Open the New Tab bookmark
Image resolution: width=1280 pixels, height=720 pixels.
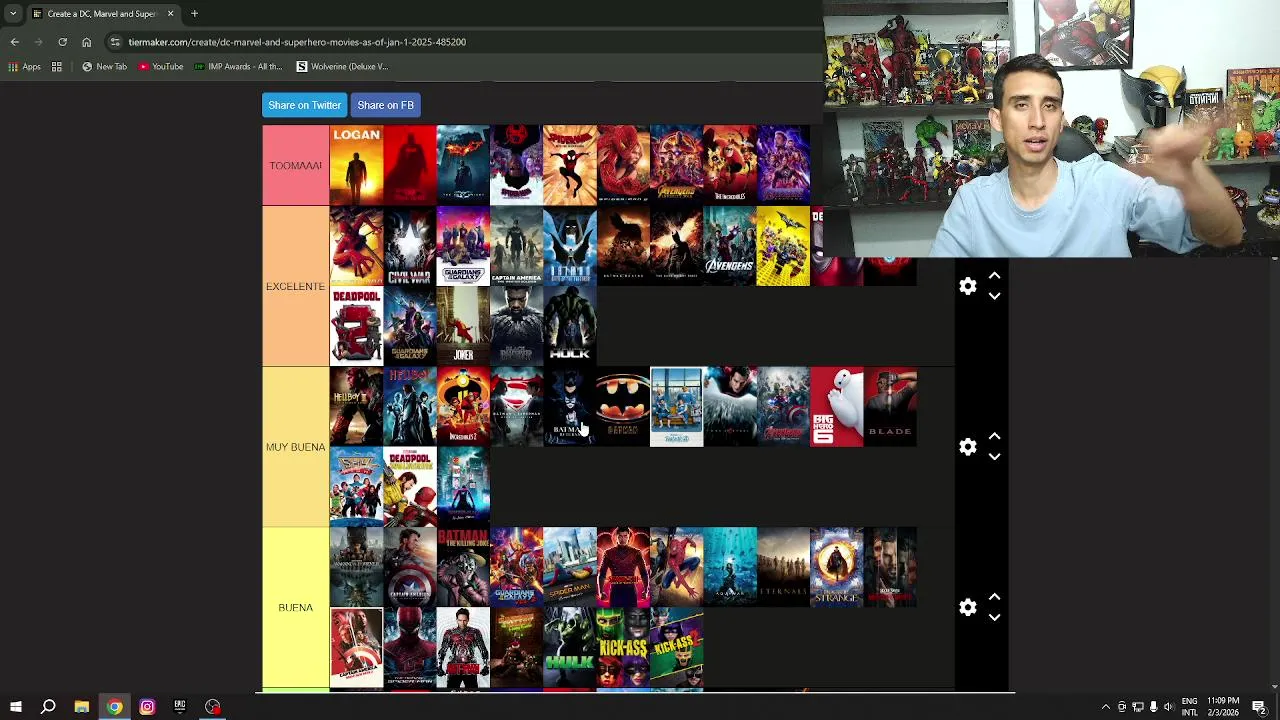click(104, 67)
